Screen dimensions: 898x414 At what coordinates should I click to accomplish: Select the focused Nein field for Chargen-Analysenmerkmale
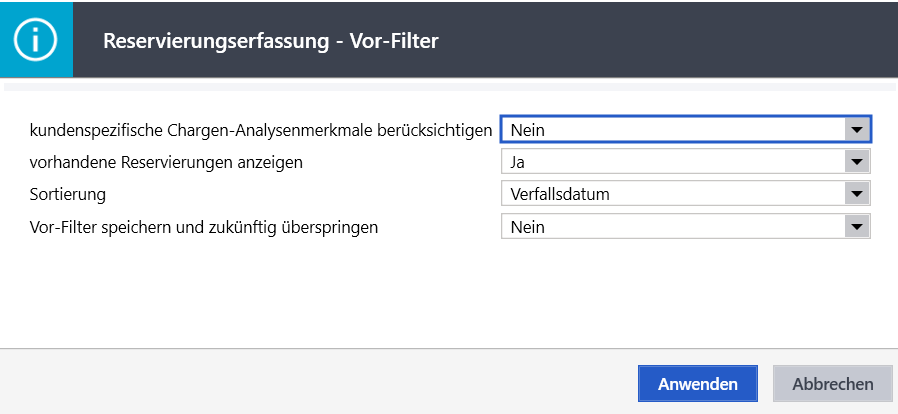pos(672,129)
